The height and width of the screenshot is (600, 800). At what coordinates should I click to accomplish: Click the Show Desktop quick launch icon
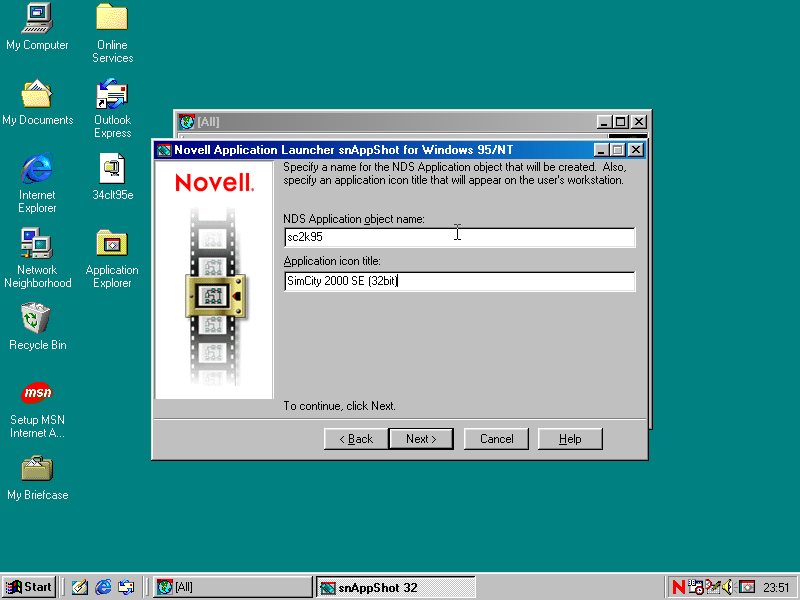[x=80, y=587]
